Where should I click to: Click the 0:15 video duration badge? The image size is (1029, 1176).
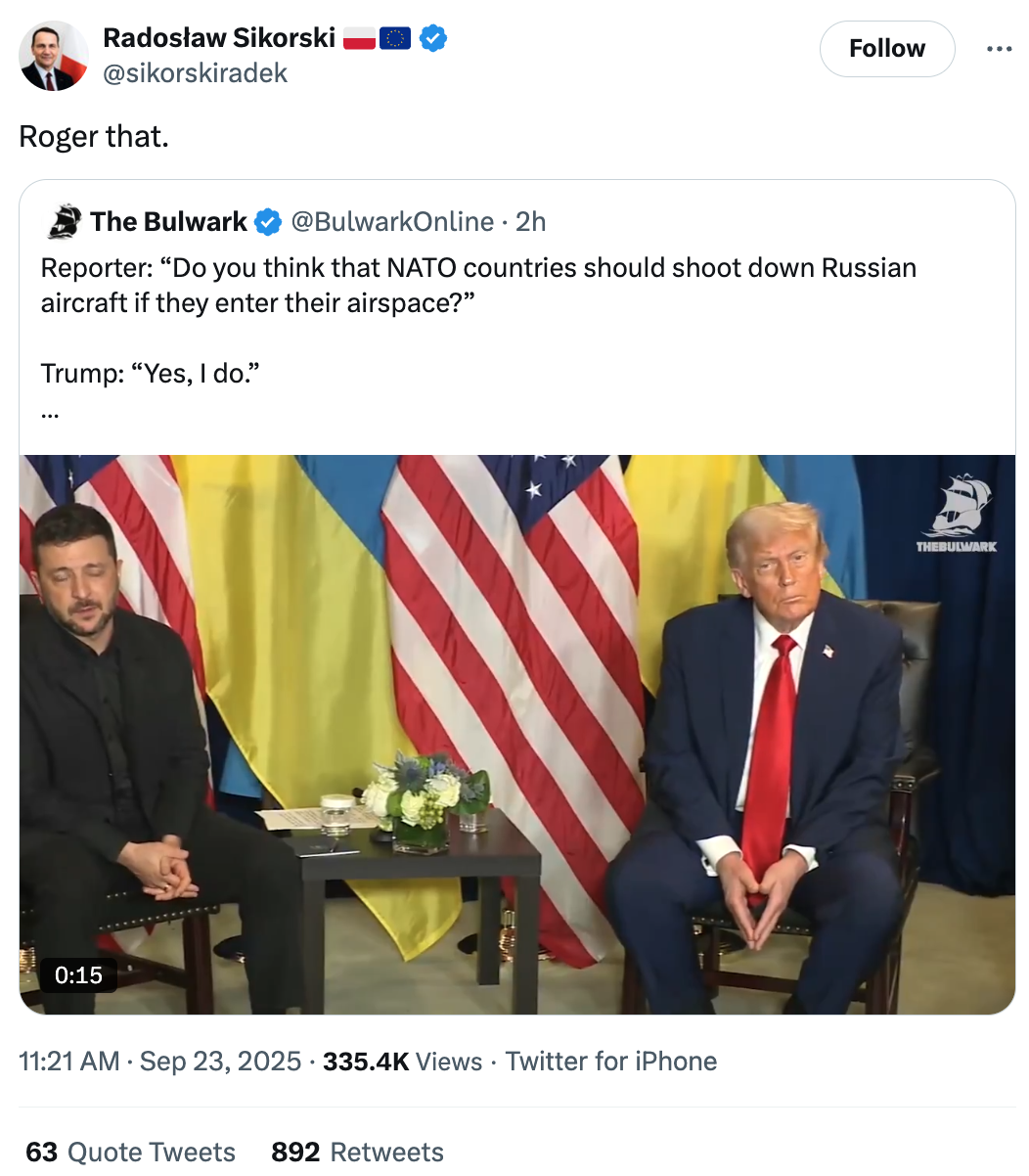tap(78, 974)
